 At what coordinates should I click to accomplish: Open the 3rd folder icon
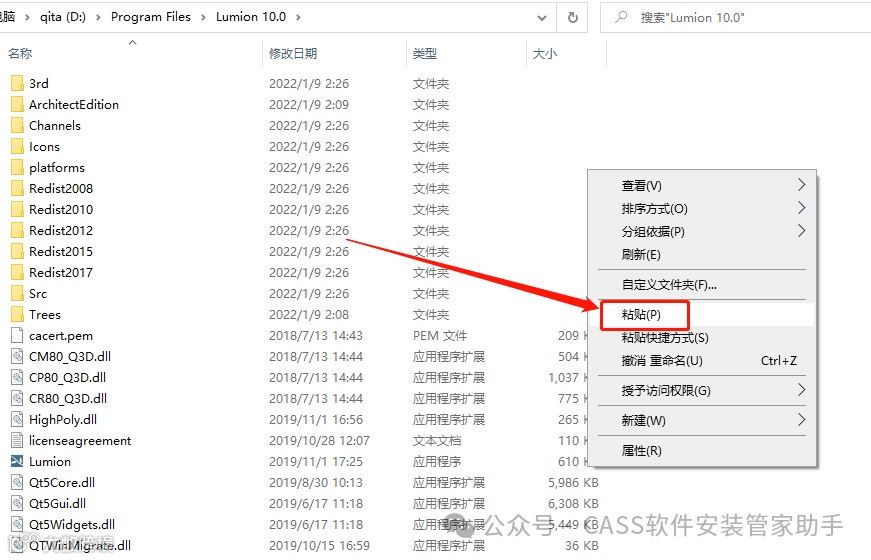tap(17, 83)
